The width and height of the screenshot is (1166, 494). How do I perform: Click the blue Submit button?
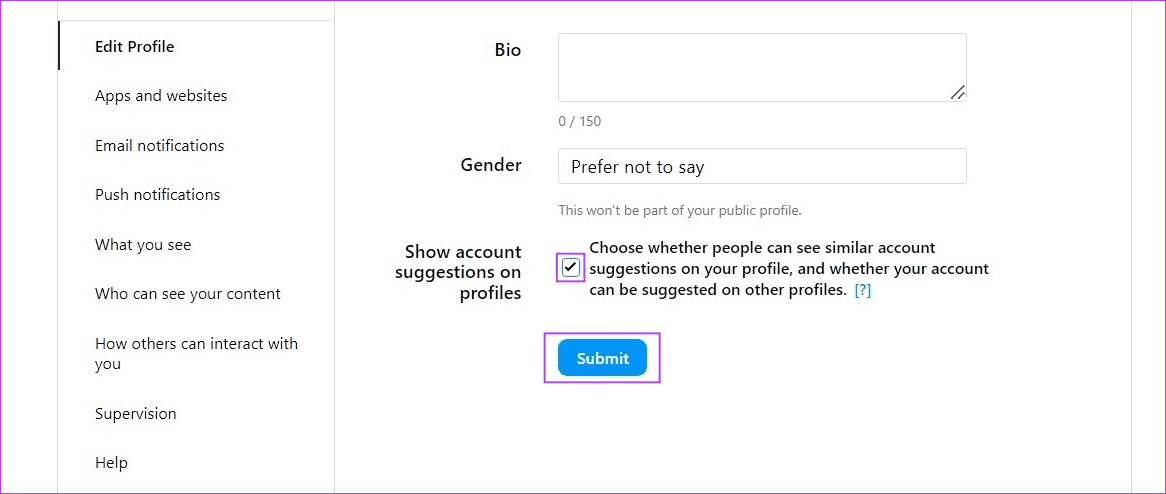point(602,358)
